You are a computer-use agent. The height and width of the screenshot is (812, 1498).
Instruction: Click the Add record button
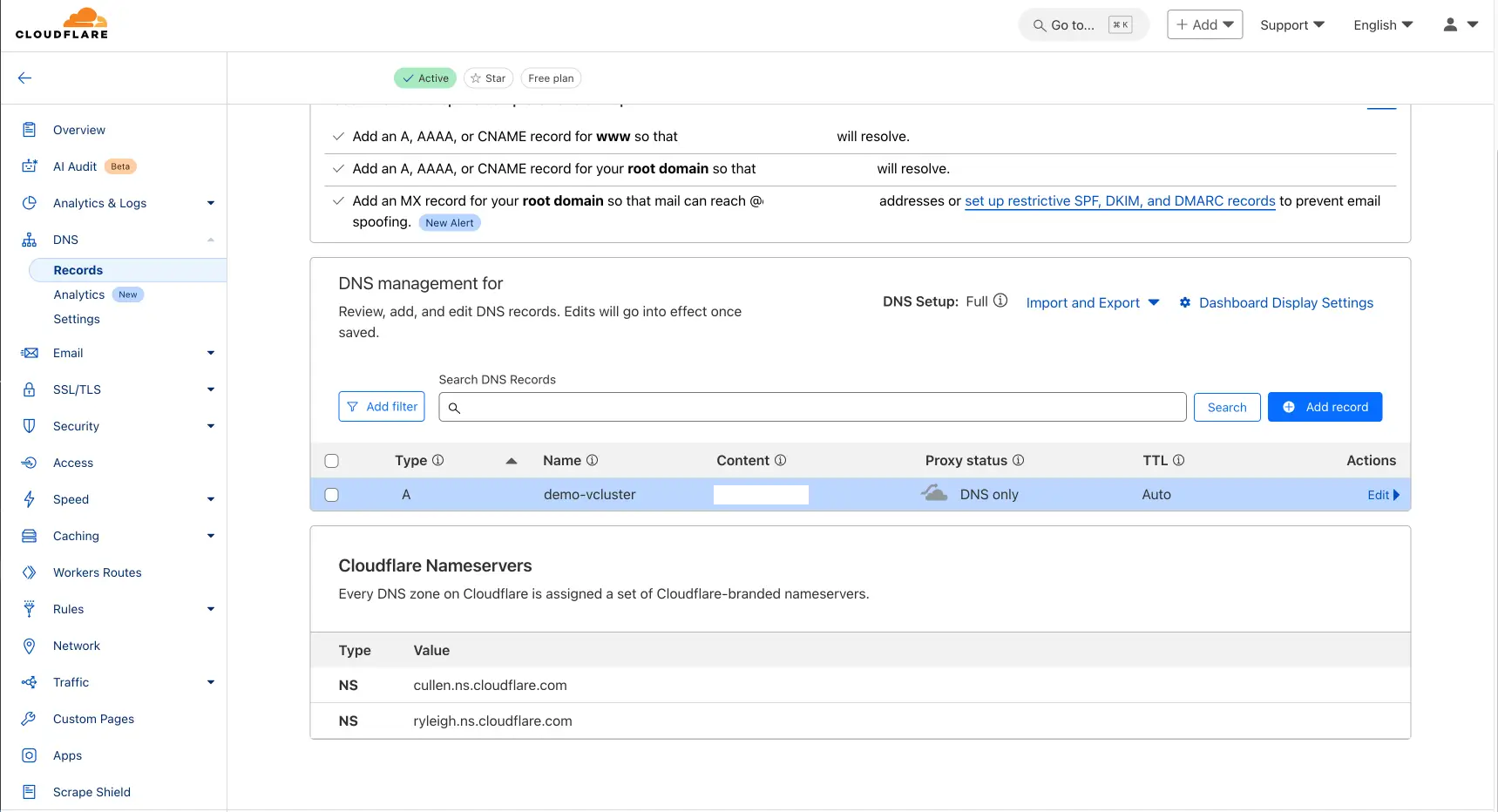tap(1325, 407)
